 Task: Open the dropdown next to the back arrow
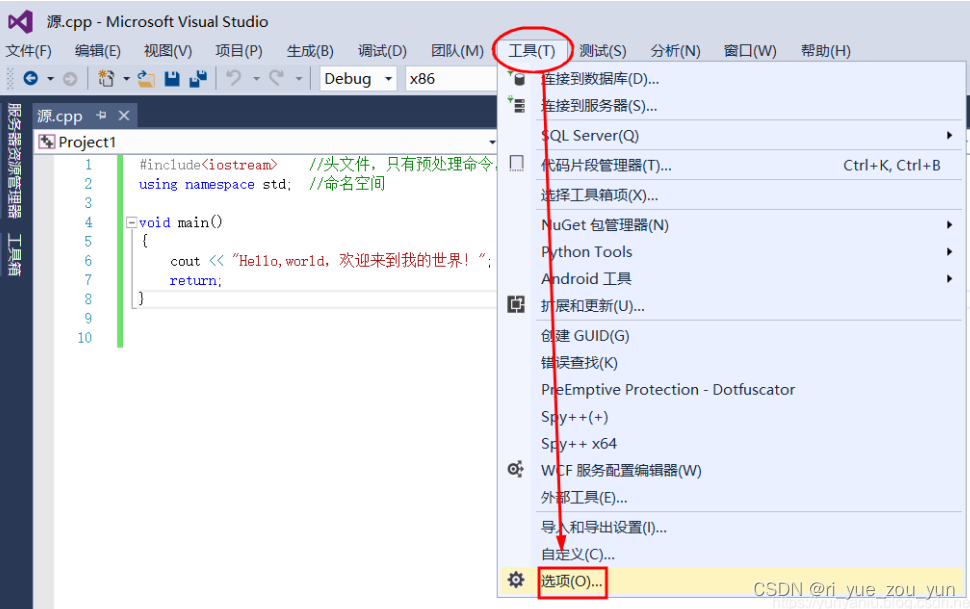coord(51,79)
